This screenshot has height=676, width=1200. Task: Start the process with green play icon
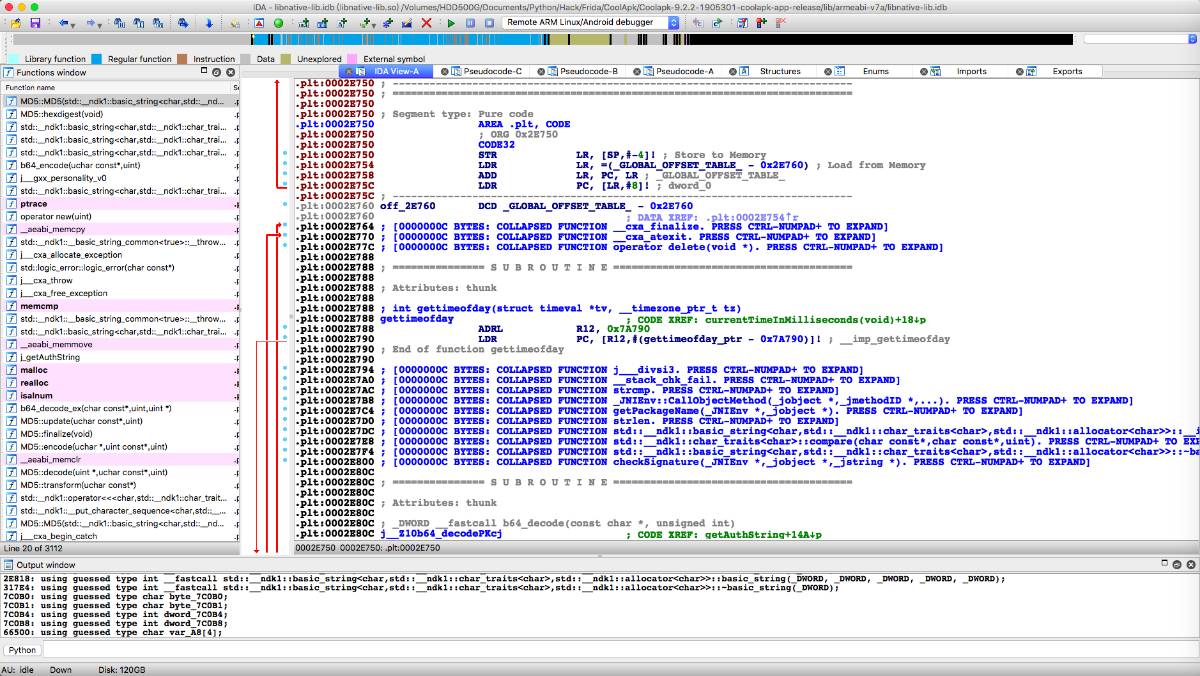[x=451, y=22]
